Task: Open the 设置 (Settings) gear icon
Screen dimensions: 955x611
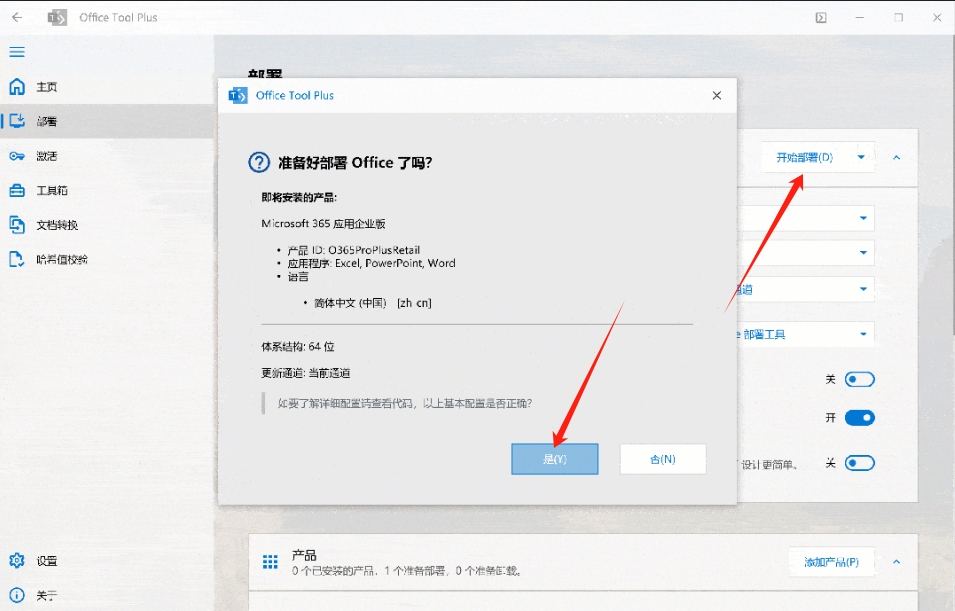Action: (x=17, y=561)
